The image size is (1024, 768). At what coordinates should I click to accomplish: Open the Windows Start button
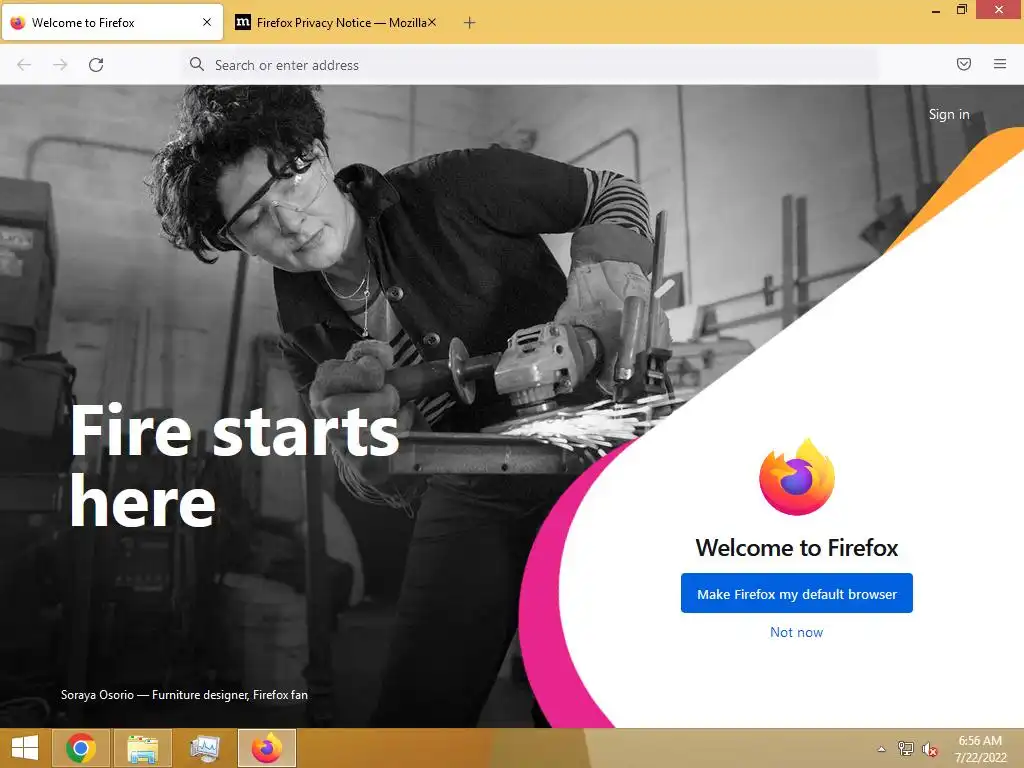25,748
